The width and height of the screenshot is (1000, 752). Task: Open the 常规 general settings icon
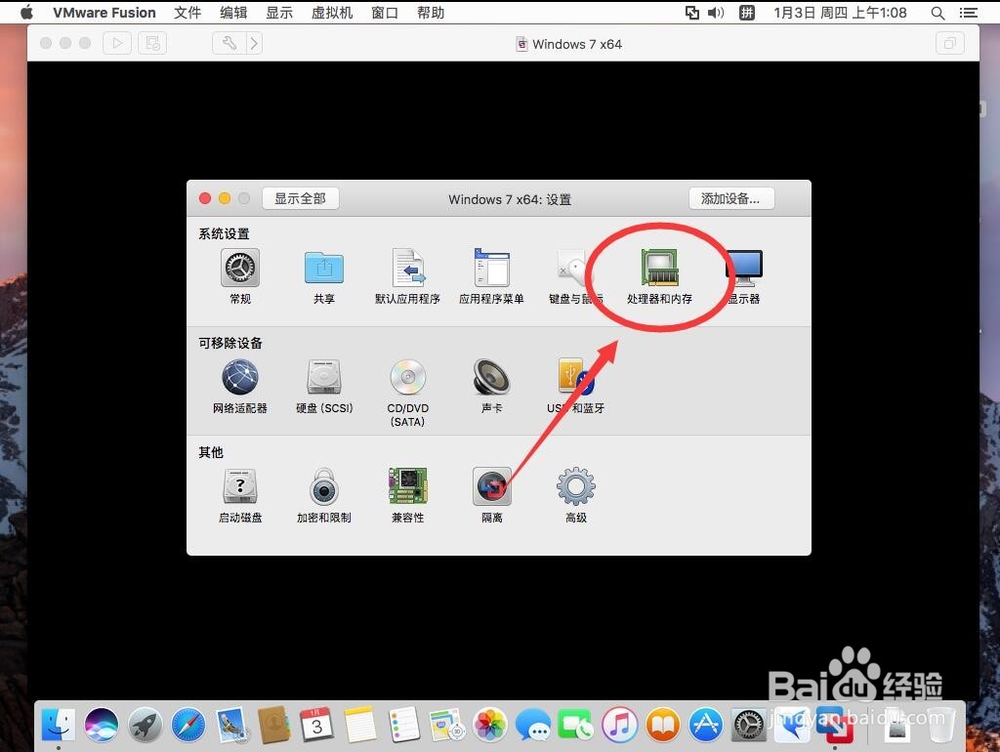click(x=240, y=268)
